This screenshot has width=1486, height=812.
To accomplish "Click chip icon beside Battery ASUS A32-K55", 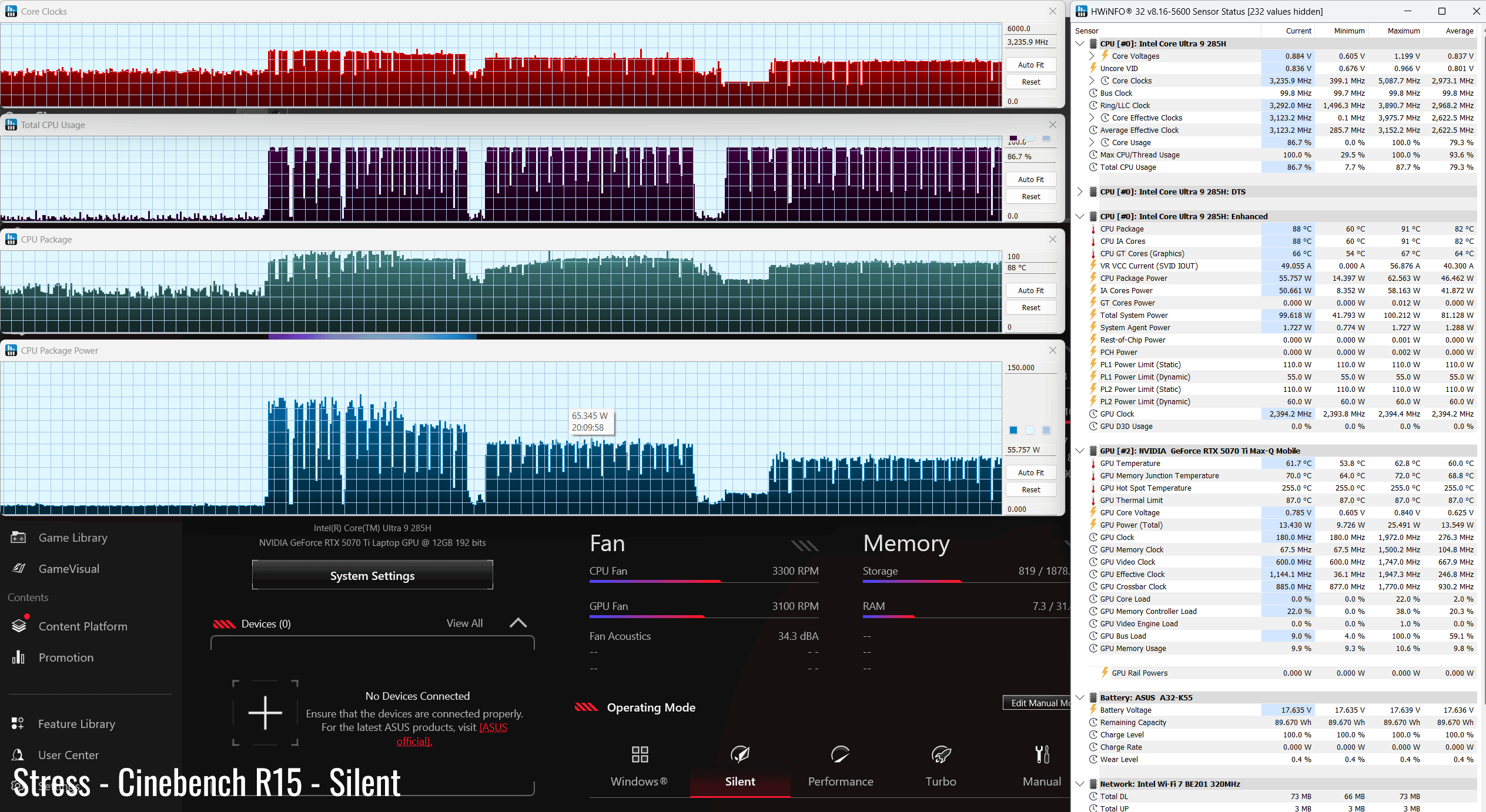I will tap(1093, 697).
